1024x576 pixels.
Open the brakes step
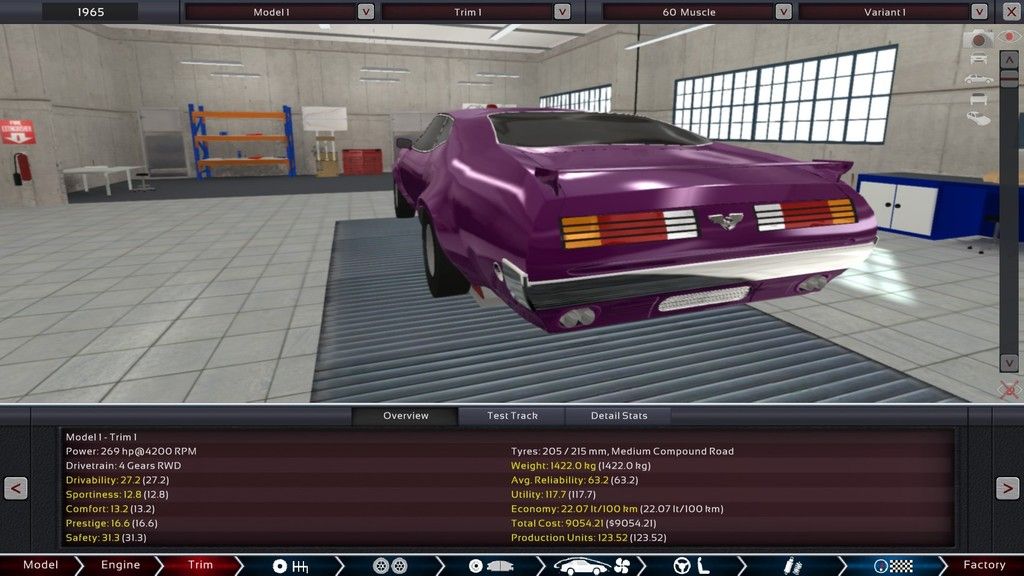click(490, 566)
